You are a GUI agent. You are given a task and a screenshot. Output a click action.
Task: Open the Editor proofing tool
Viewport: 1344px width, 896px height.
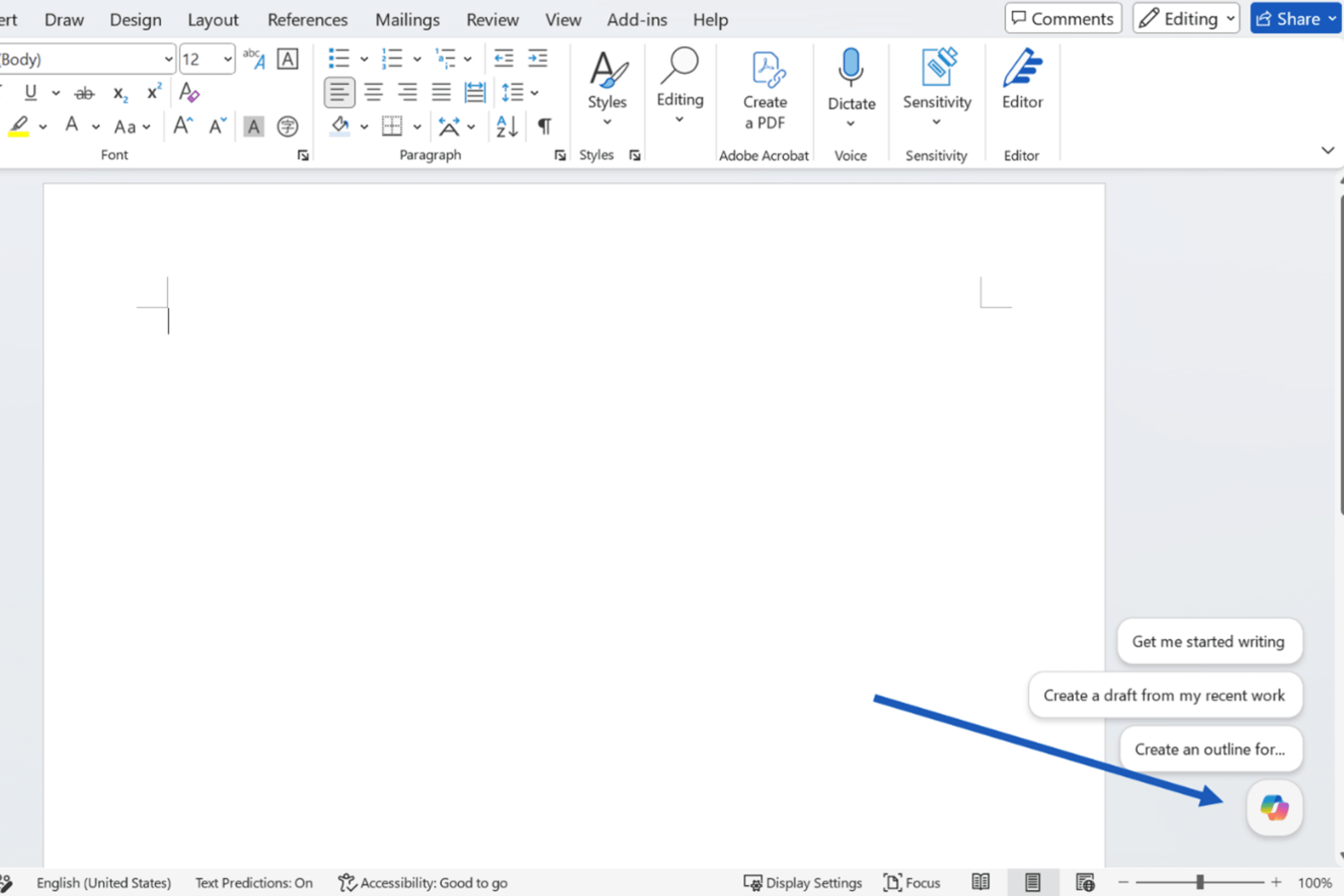[x=1022, y=80]
